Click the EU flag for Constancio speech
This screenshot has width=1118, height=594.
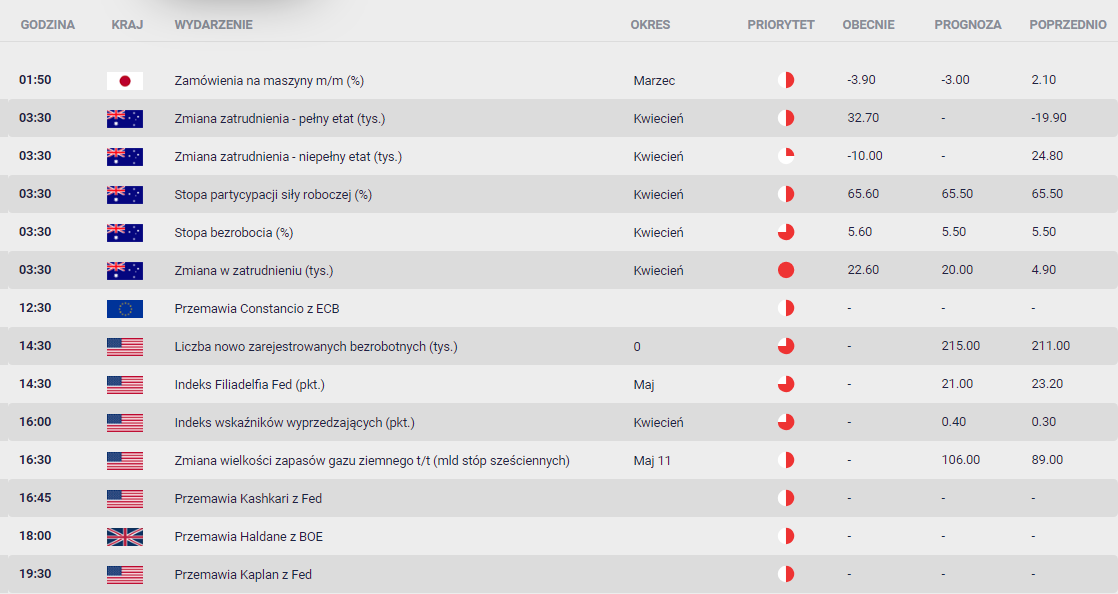[125, 309]
